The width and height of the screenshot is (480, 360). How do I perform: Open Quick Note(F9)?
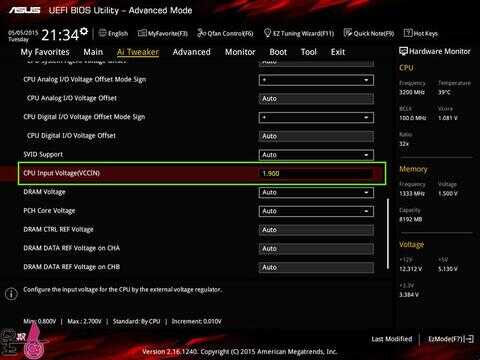(x=369, y=33)
